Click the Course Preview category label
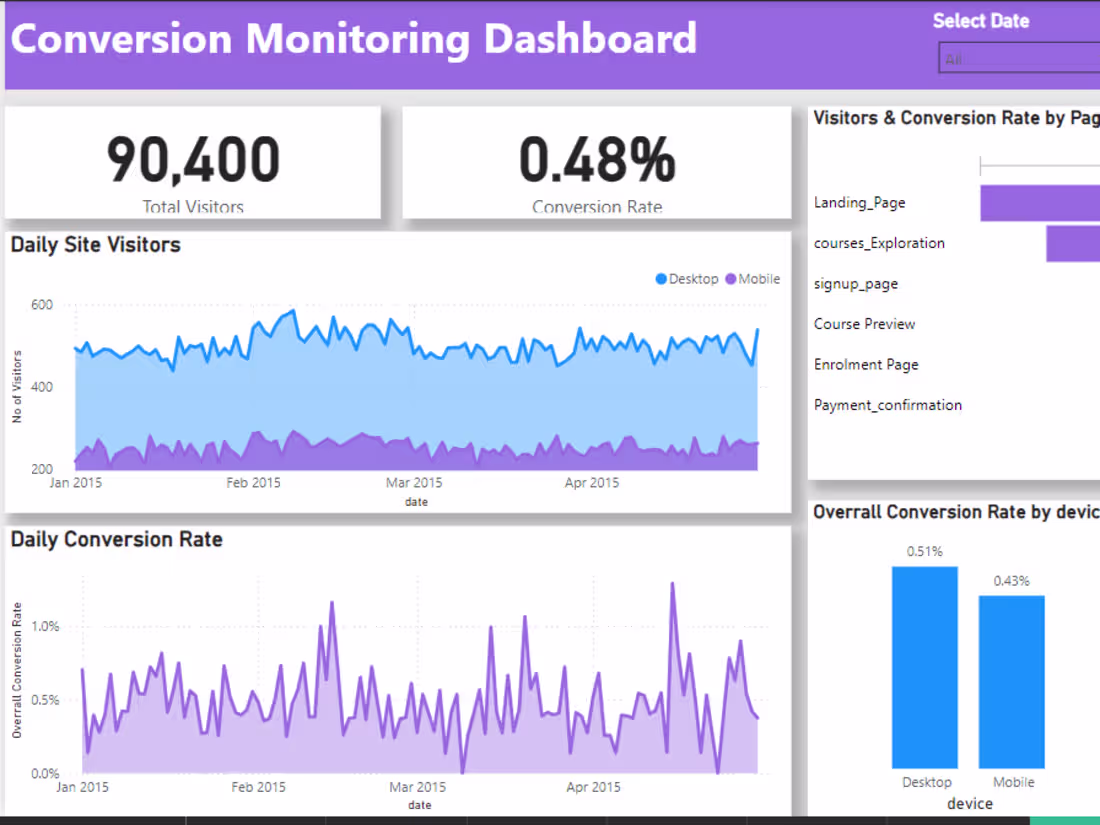 pyautogui.click(x=864, y=324)
